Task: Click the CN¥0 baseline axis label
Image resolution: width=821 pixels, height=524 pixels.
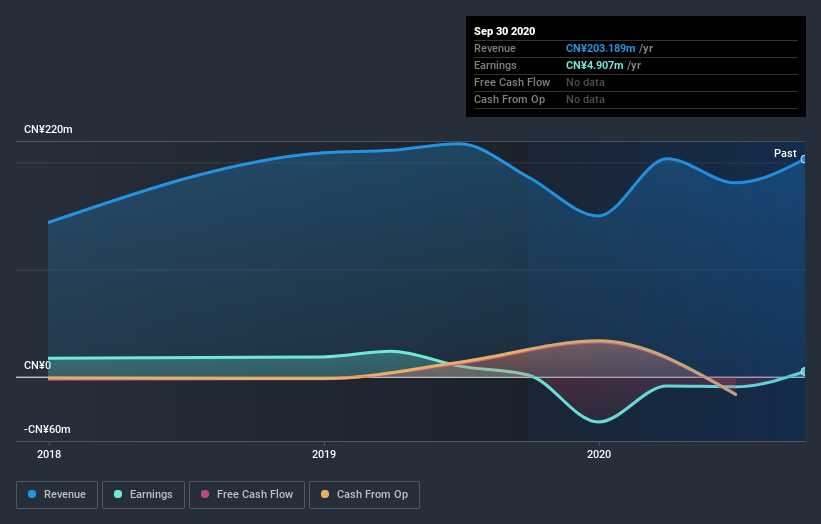Action: tap(37, 365)
